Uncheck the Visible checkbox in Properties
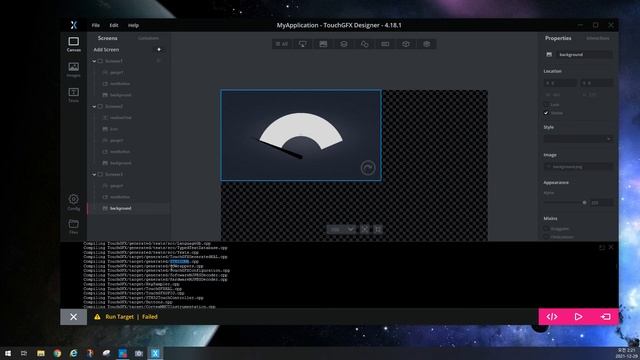Screen dimensions: 640x360 (x=546, y=113)
